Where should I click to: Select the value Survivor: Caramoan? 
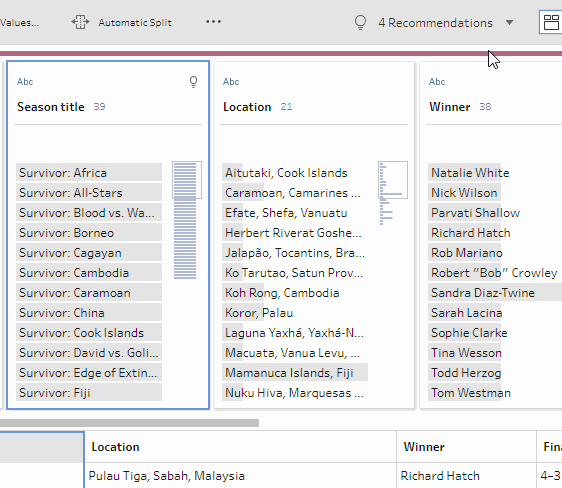pos(89,293)
